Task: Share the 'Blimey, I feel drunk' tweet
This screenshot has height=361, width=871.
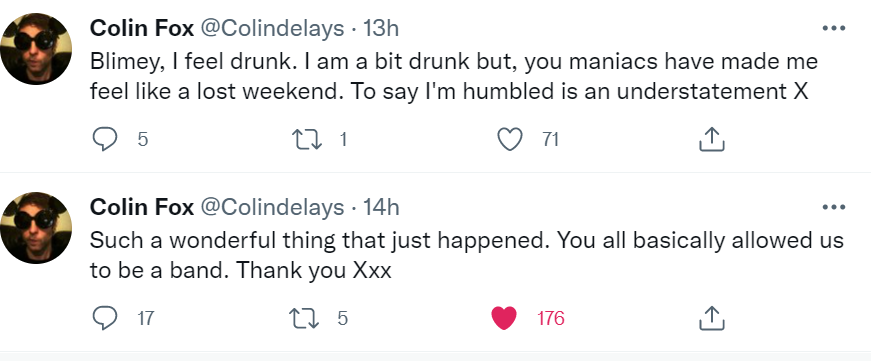Action: [712, 139]
